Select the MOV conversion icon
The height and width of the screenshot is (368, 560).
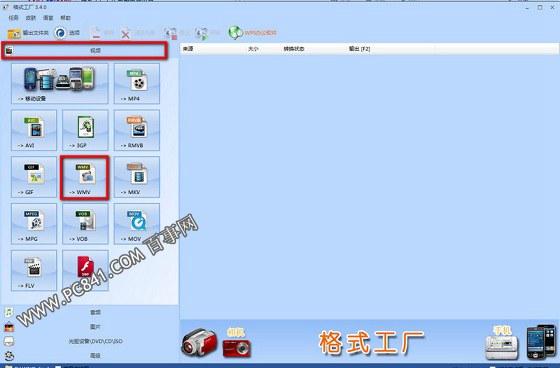[x=137, y=224]
